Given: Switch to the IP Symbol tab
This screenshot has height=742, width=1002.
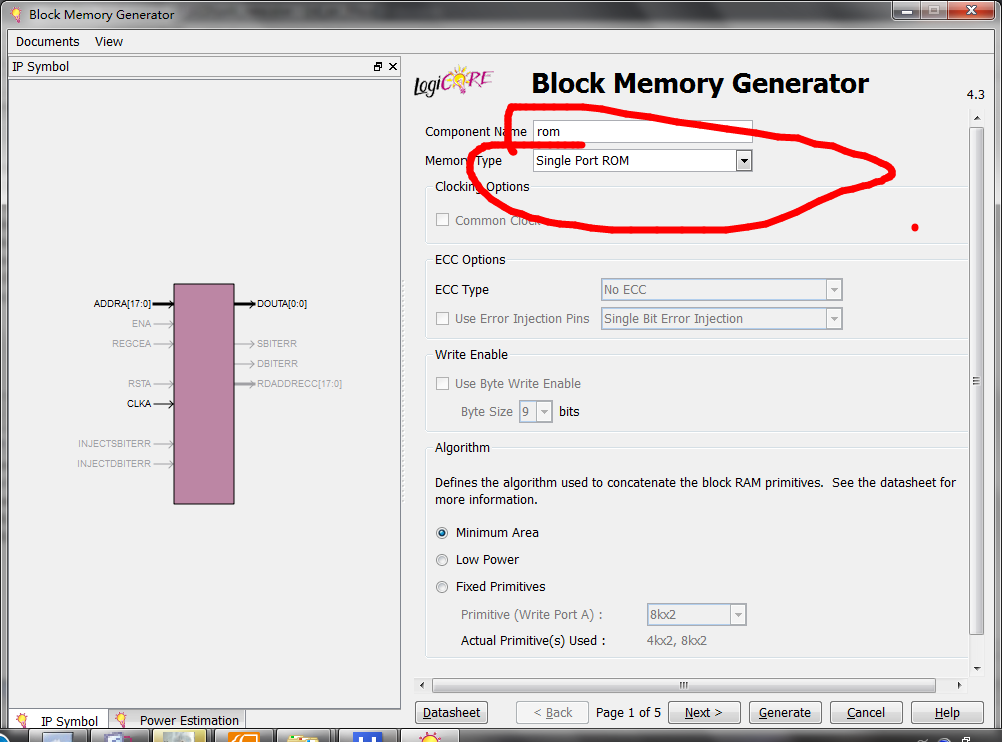Looking at the screenshot, I should pyautogui.click(x=59, y=720).
